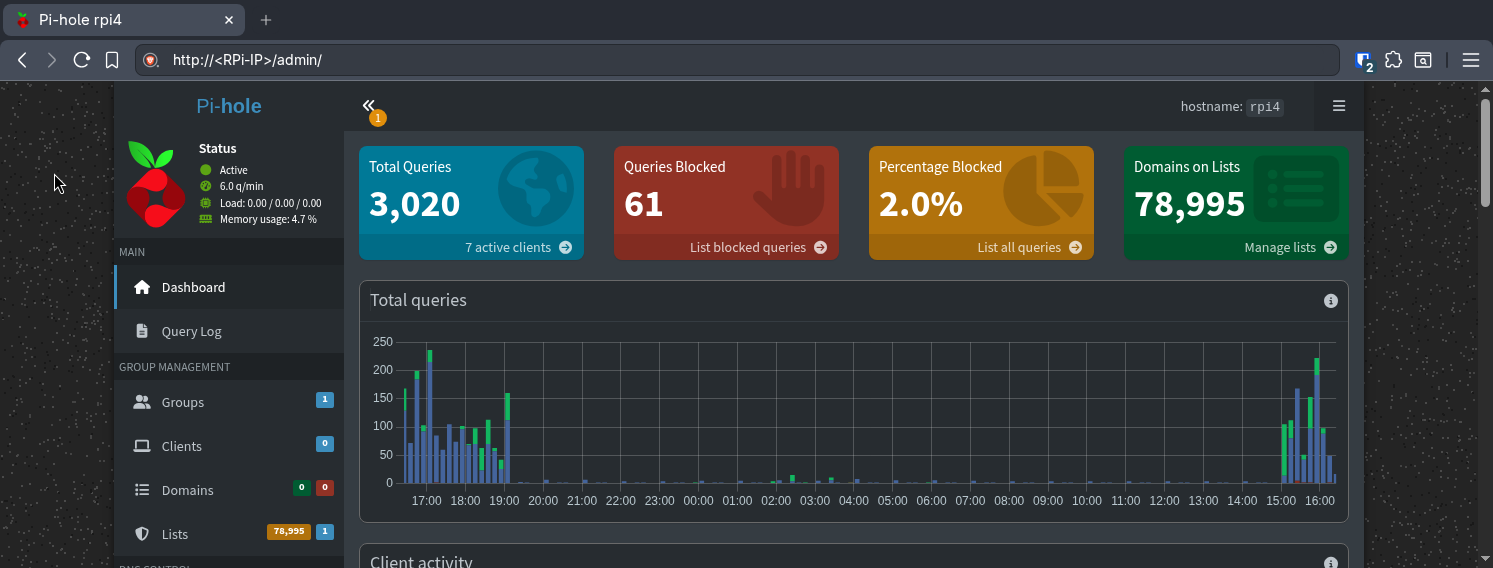Click the Bitwarden extension icon

(1363, 60)
